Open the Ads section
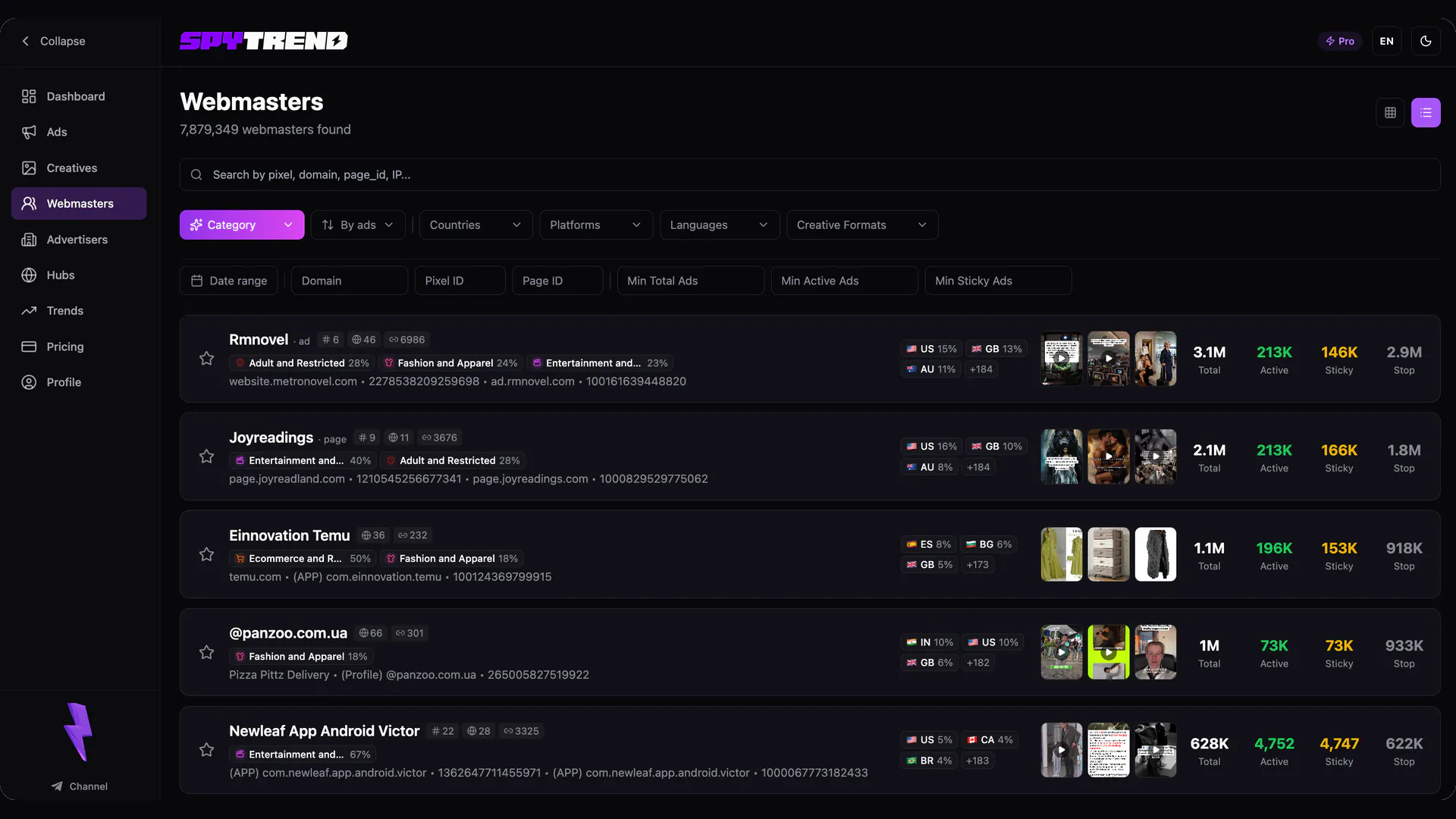1456x819 pixels. [x=79, y=132]
